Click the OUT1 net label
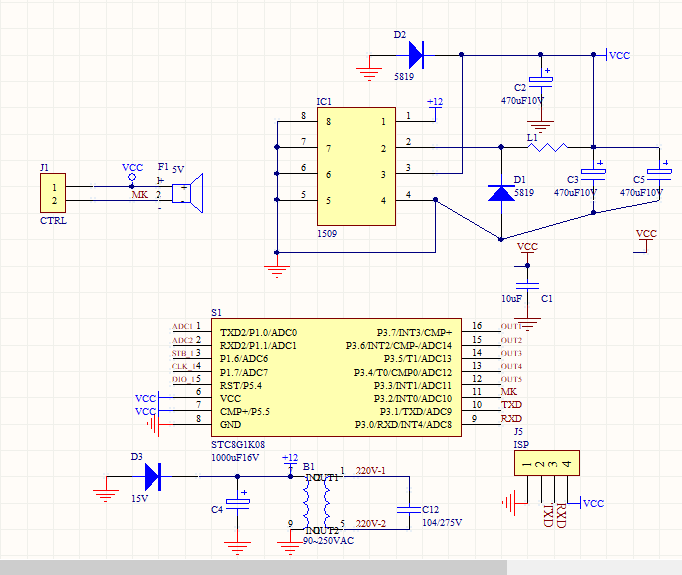The width and height of the screenshot is (682, 575). pos(511,326)
